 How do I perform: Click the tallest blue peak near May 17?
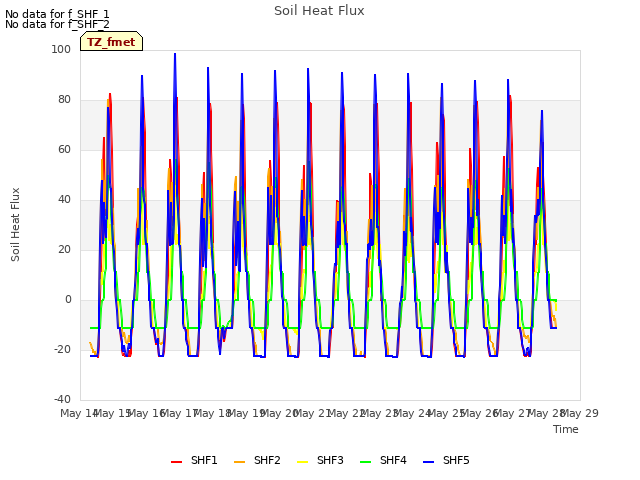(x=175, y=54)
